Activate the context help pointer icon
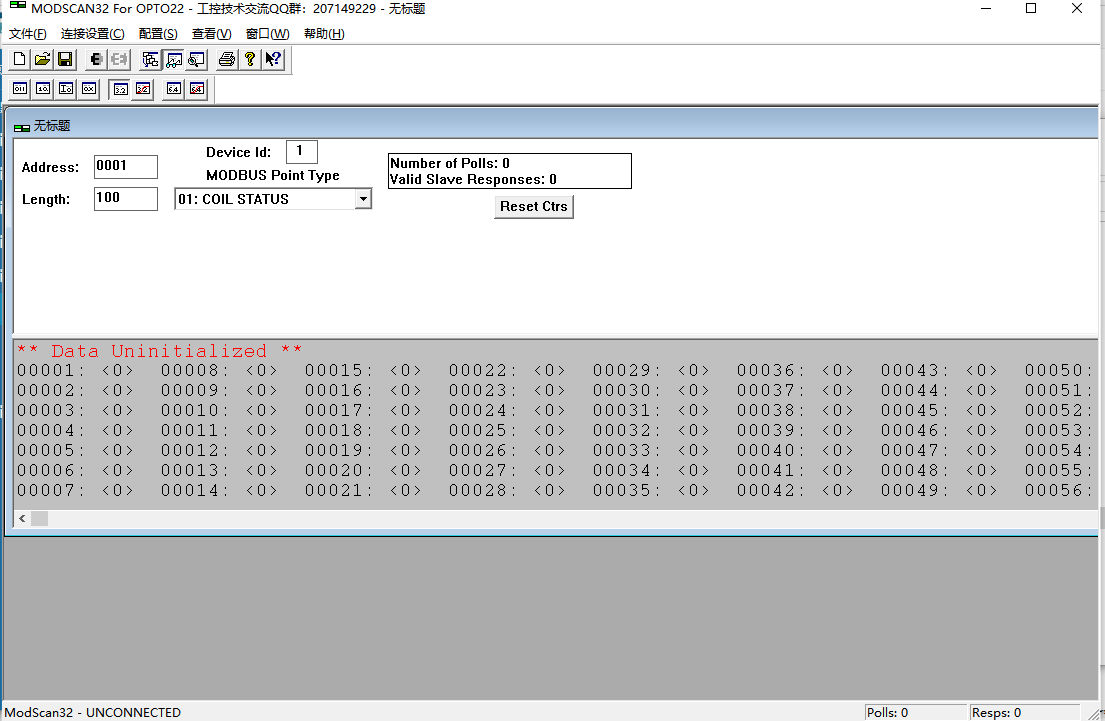The image size is (1105, 721). (273, 60)
